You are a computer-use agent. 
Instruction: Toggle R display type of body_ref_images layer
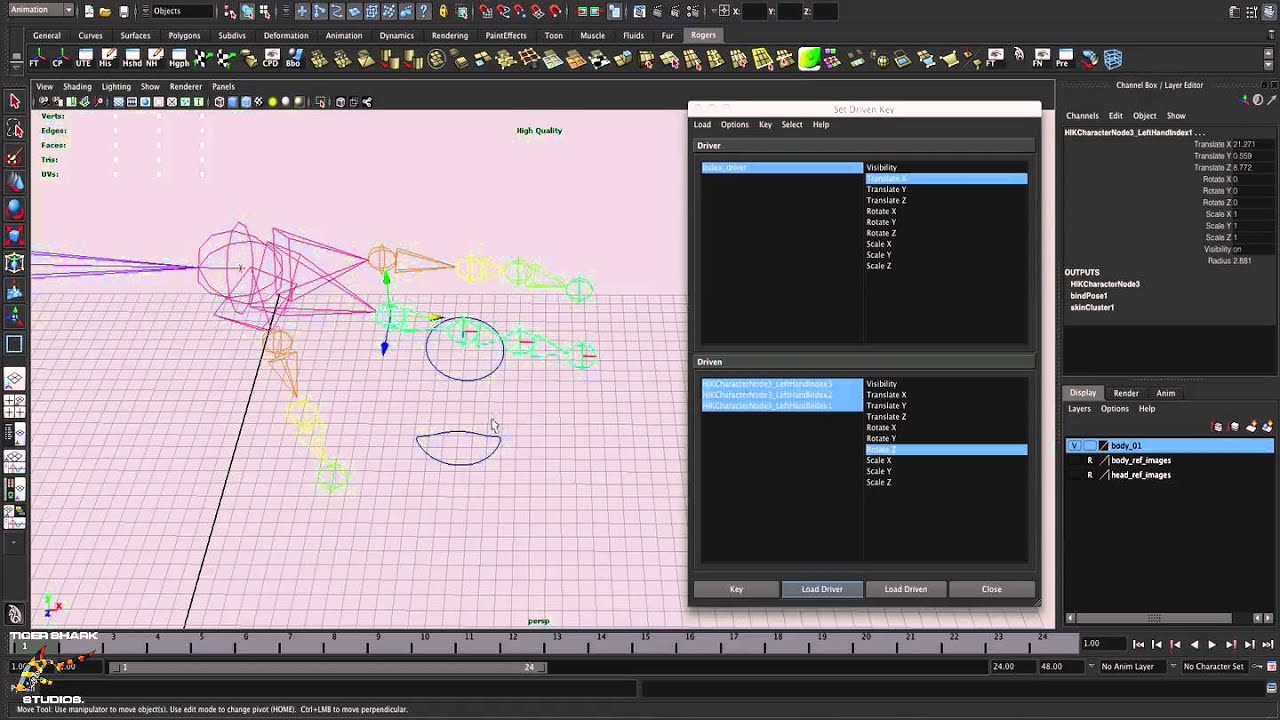click(x=1090, y=460)
